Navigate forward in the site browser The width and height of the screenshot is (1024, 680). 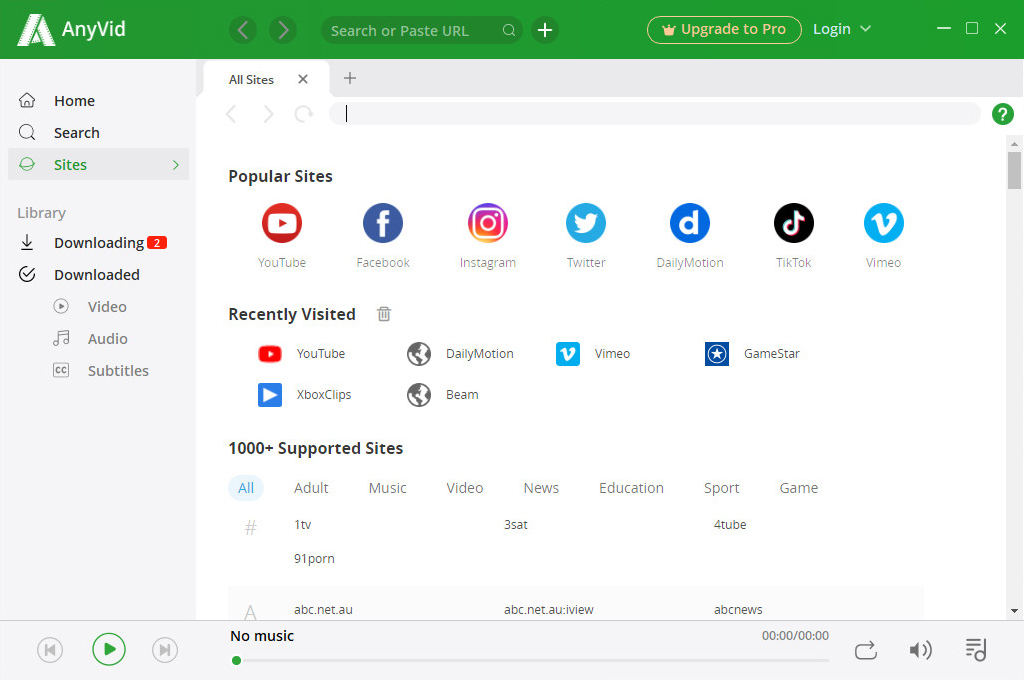coord(268,114)
